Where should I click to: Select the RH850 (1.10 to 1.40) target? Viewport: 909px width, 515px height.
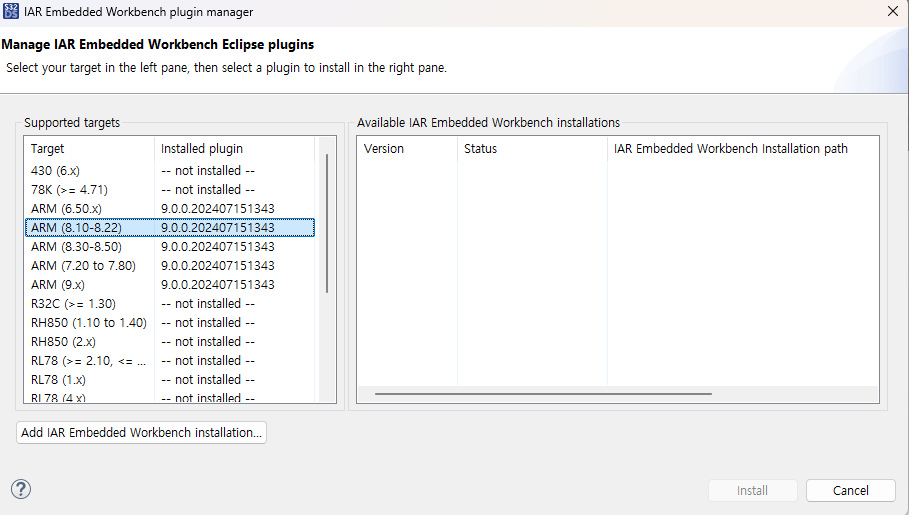(170, 322)
